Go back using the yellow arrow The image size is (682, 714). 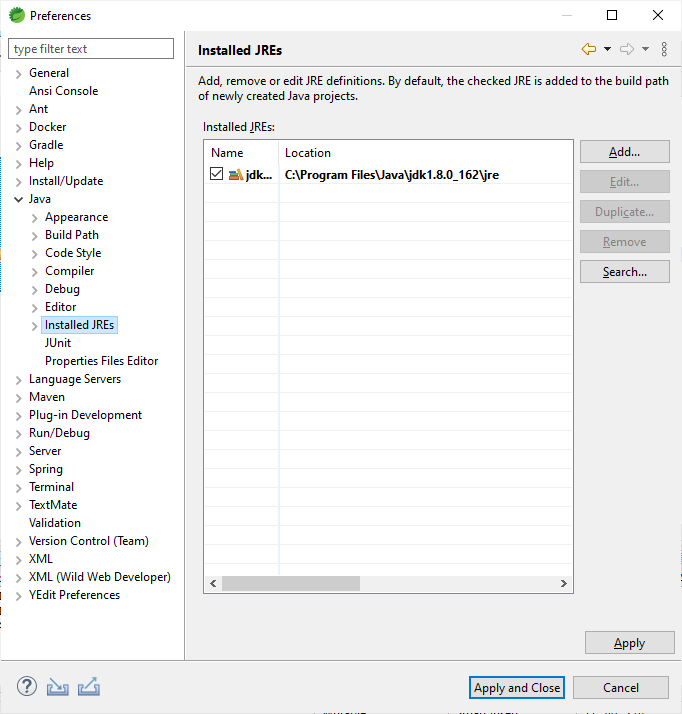click(x=589, y=50)
